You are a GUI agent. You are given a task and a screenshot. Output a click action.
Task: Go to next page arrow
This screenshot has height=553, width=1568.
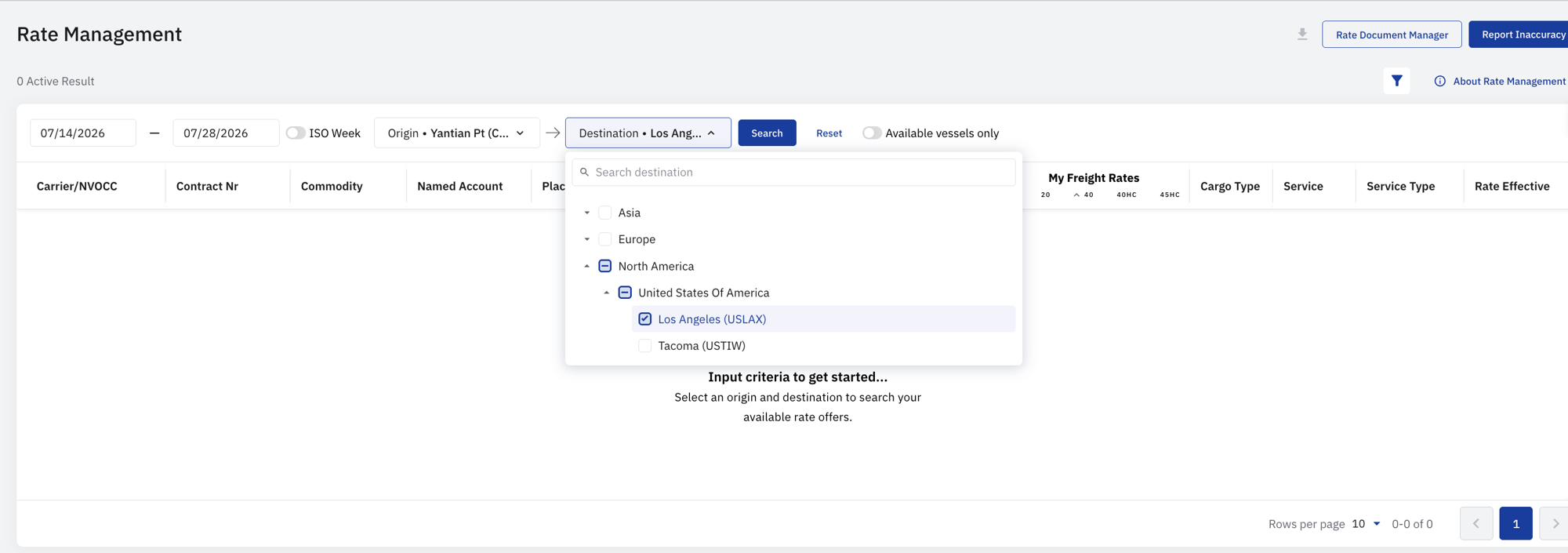click(x=1555, y=523)
